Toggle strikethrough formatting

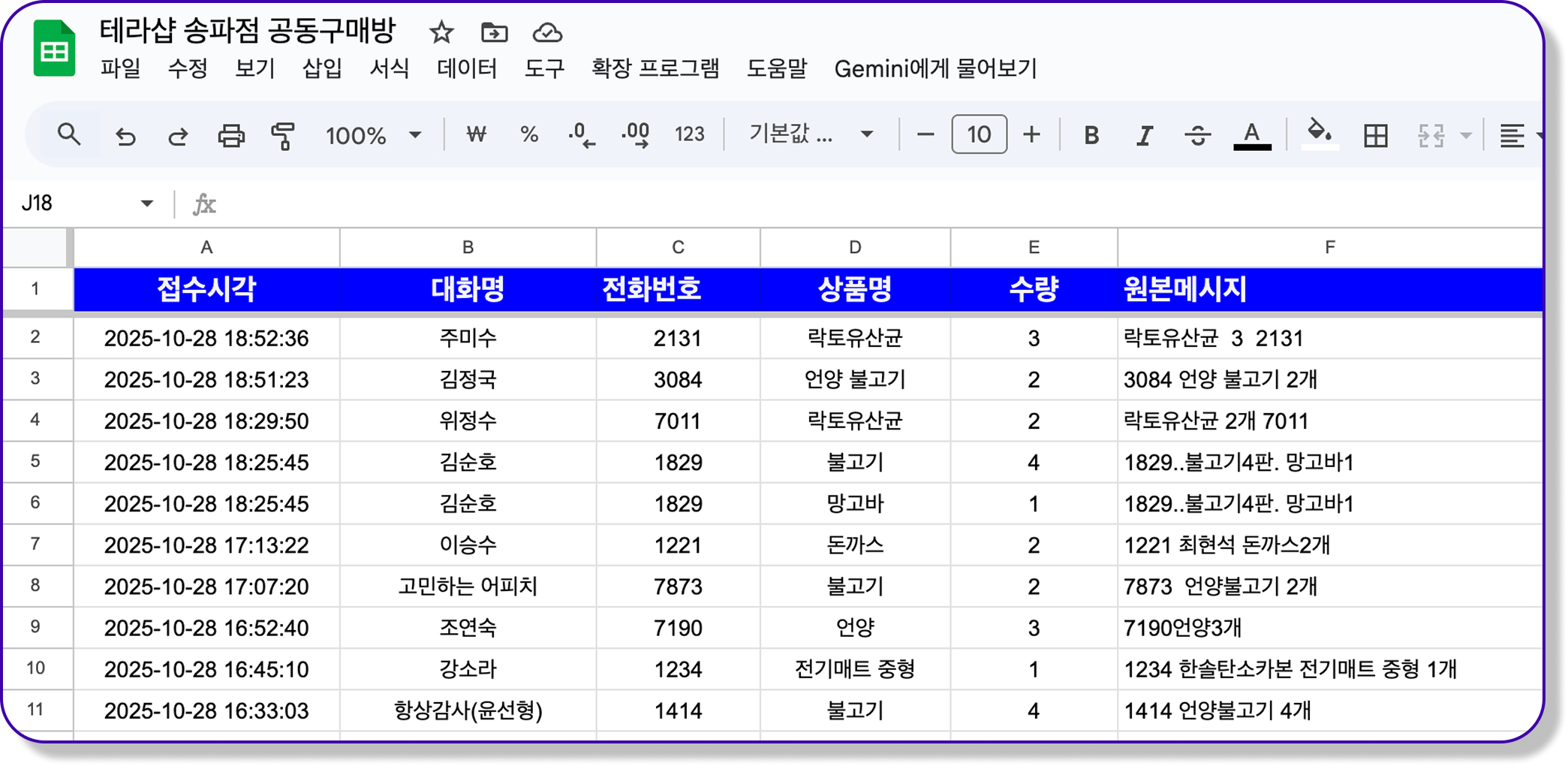coord(1196,135)
